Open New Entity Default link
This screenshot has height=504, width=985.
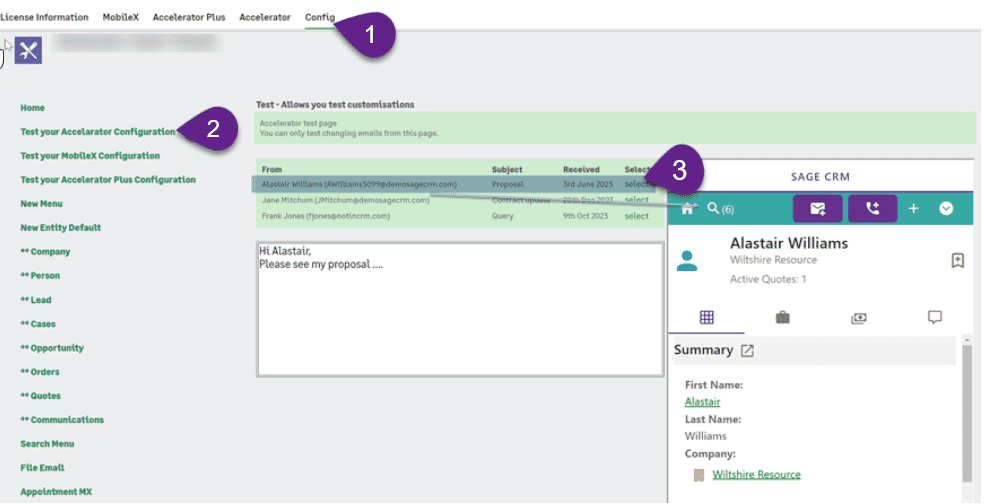pyautogui.click(x=61, y=227)
